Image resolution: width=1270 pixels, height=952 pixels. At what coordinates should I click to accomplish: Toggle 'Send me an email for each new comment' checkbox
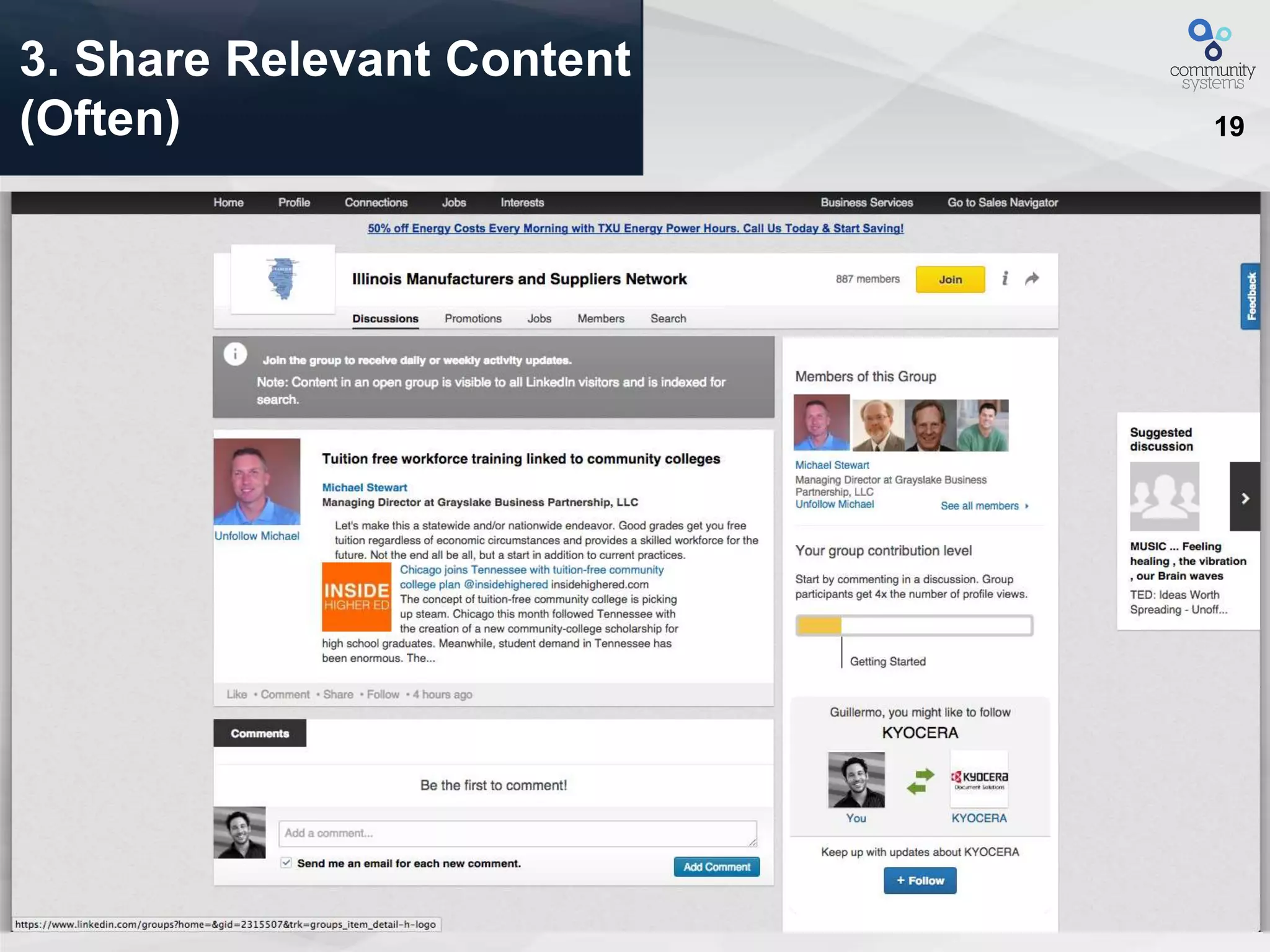(x=286, y=863)
